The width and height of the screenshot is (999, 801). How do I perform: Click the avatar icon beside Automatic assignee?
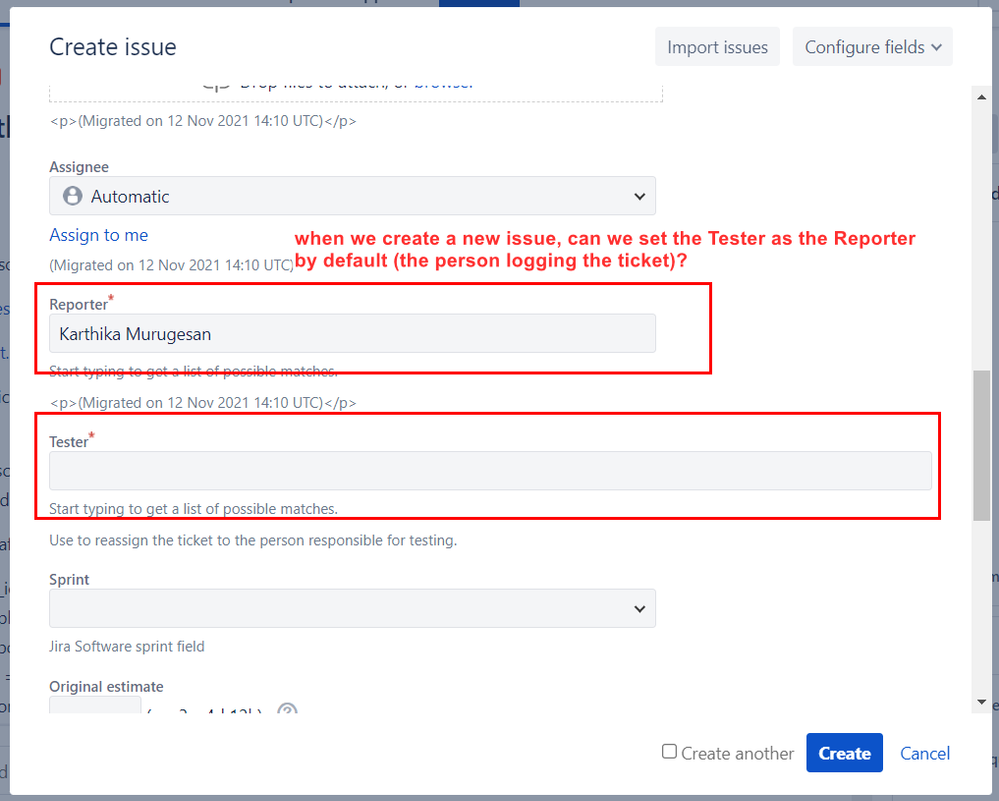coord(71,195)
